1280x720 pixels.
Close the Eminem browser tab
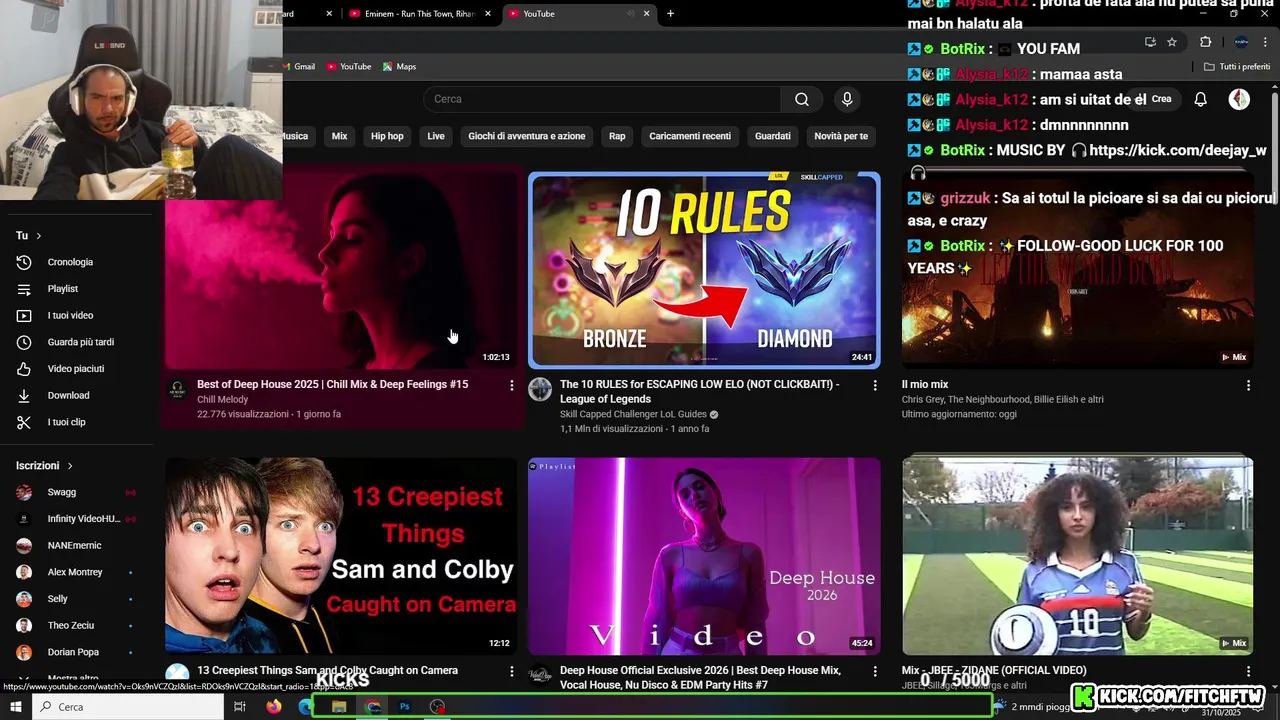click(x=488, y=14)
